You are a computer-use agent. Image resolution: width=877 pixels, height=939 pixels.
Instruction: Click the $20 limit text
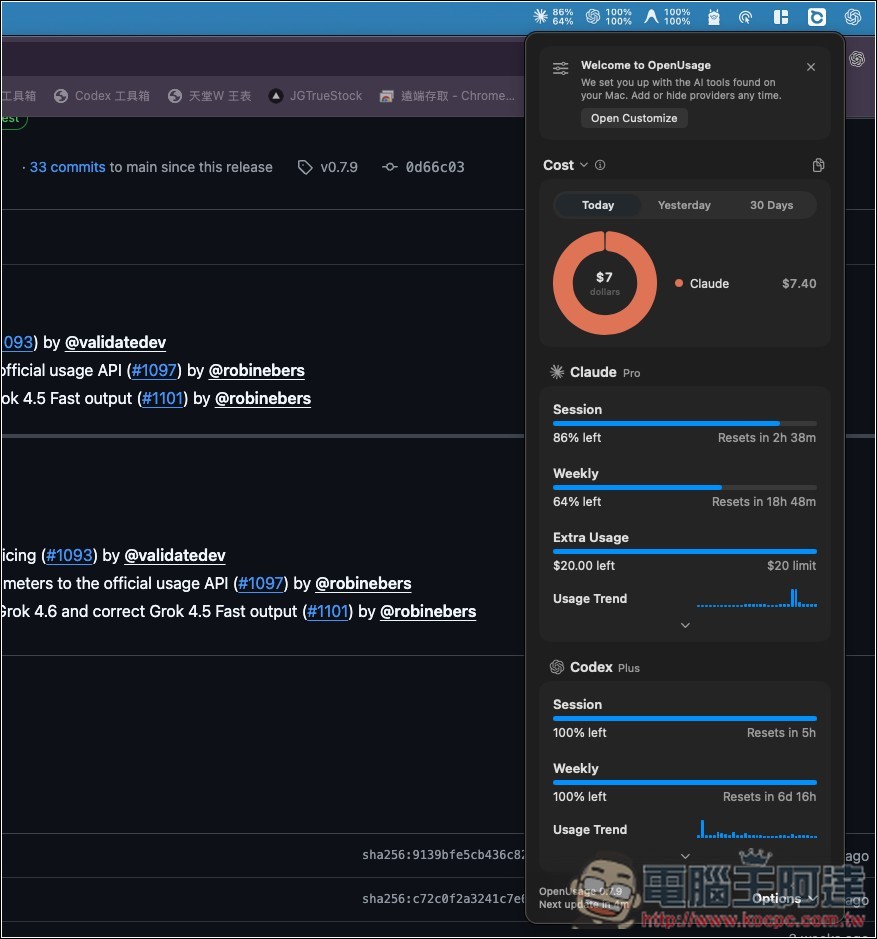click(x=791, y=566)
